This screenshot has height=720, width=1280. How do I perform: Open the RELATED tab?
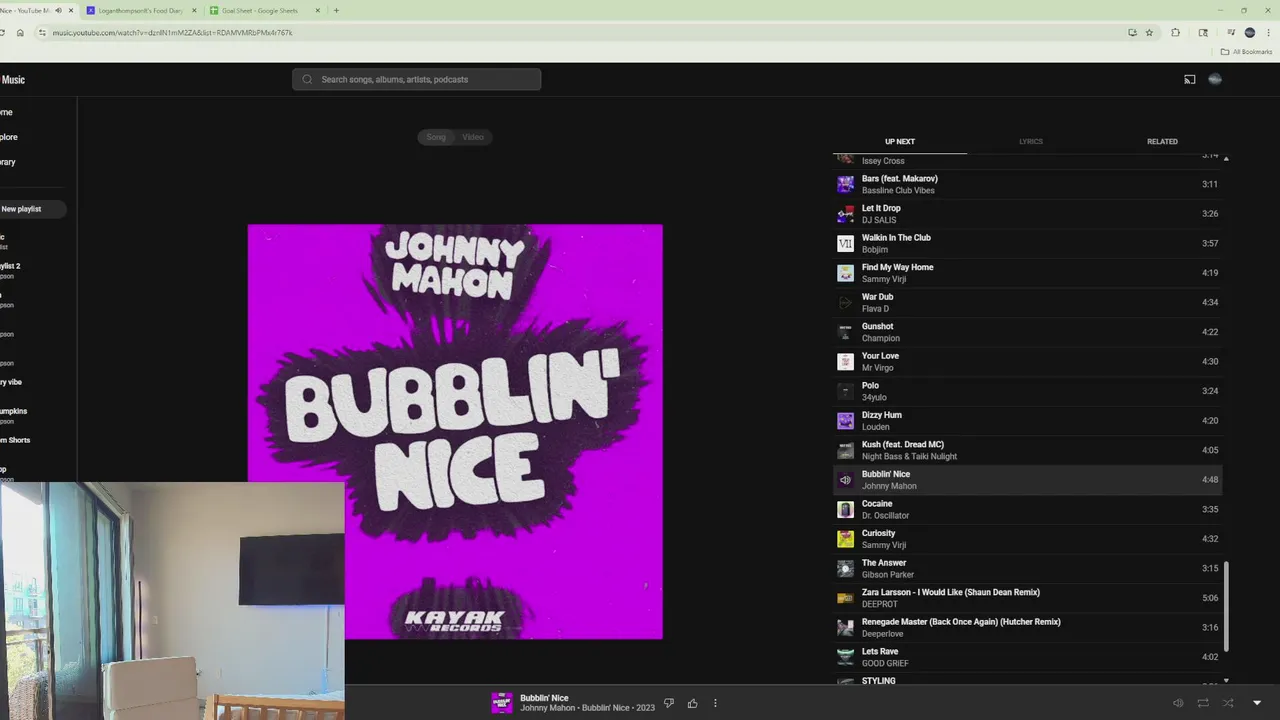(x=1162, y=141)
